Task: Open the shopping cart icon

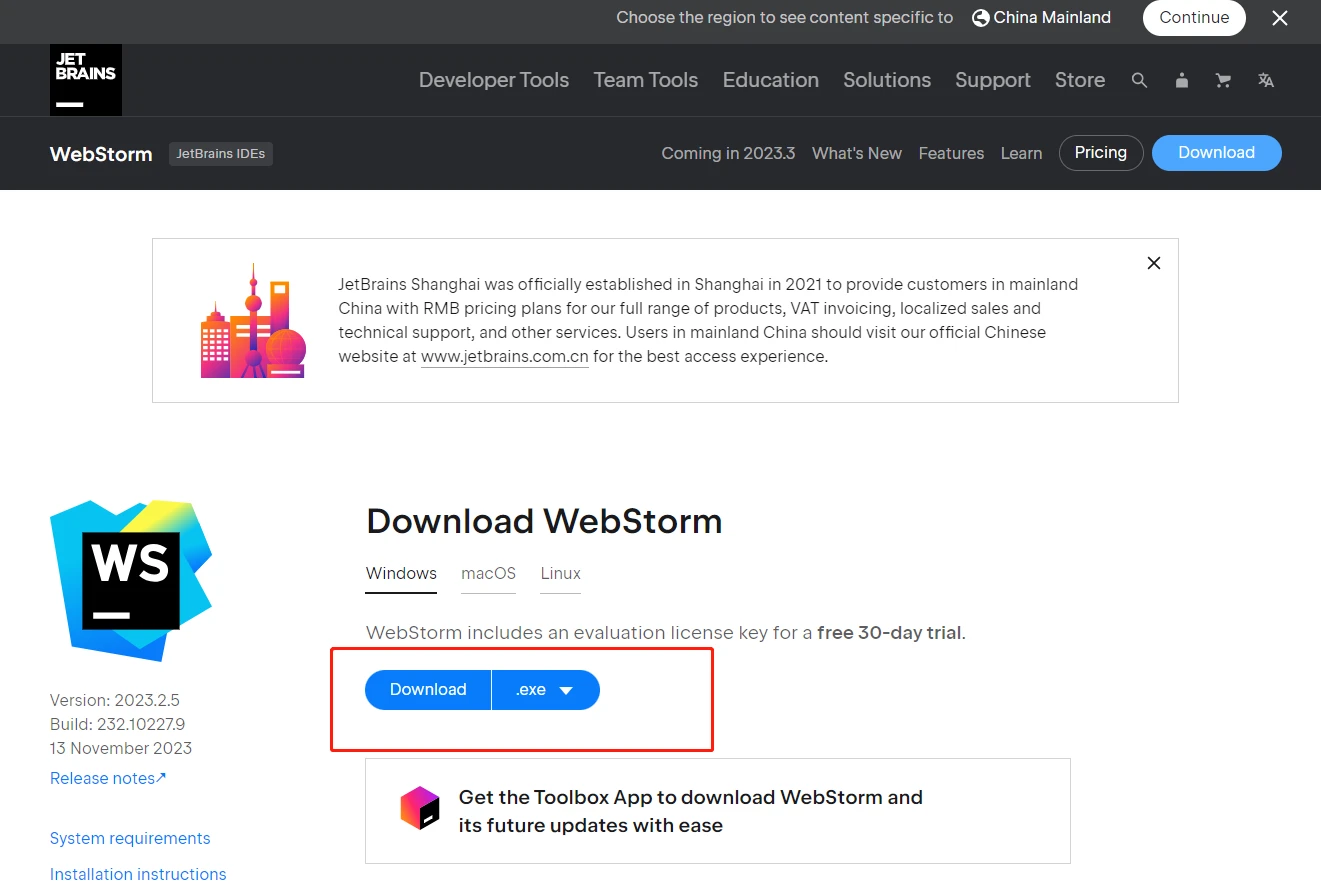Action: [x=1223, y=80]
